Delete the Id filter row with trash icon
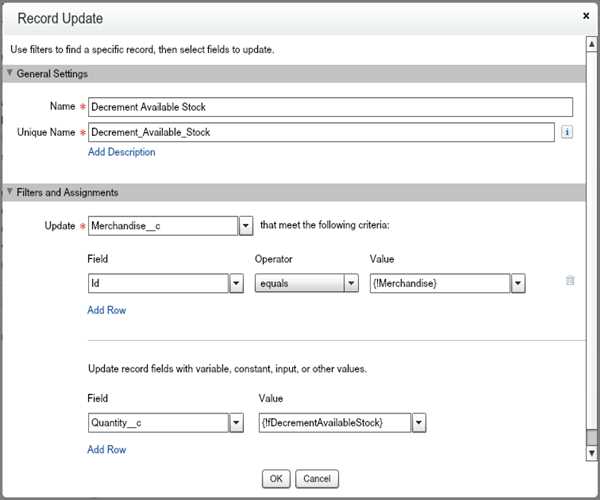Image resolution: width=600 pixels, height=500 pixels. [570, 281]
